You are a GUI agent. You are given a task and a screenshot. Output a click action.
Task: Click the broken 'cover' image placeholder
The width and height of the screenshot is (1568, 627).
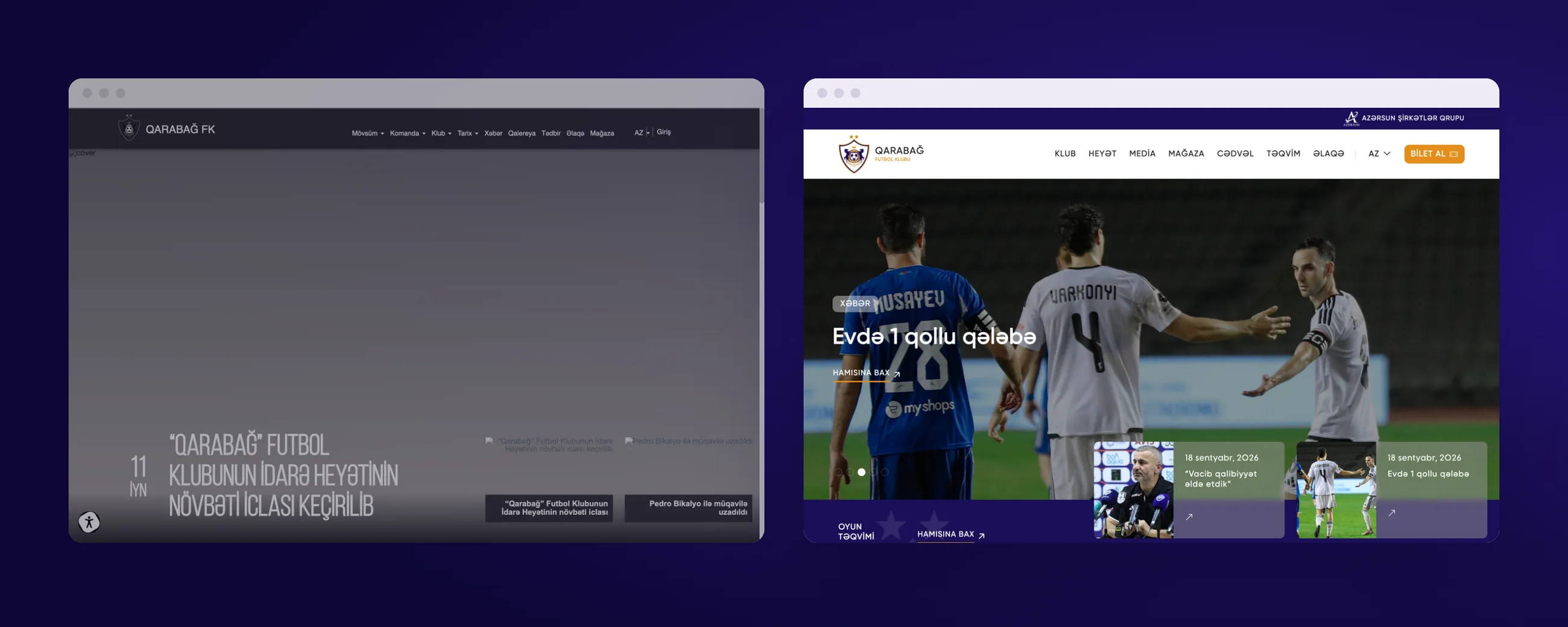click(x=83, y=153)
